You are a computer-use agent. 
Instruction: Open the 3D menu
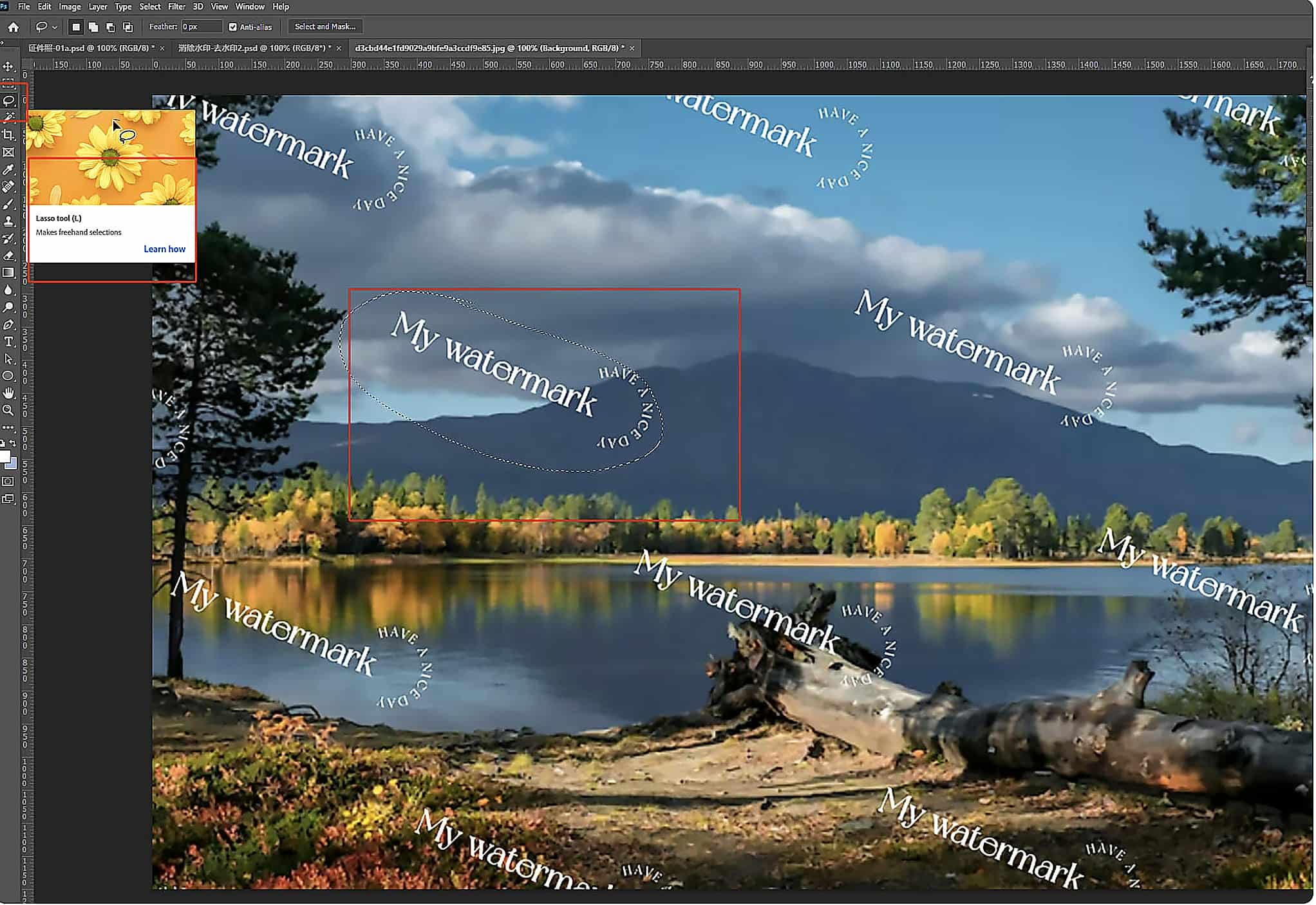coord(198,6)
